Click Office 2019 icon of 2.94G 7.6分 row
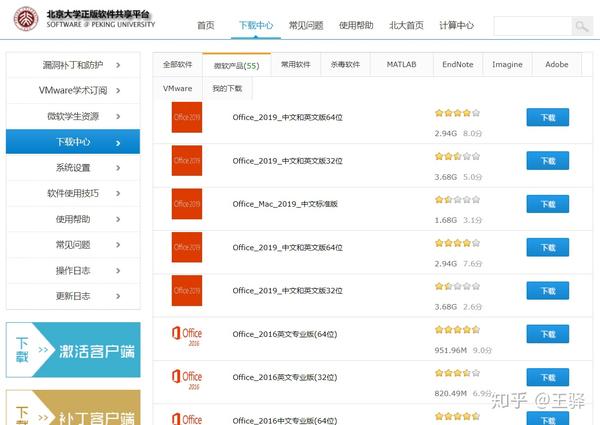This screenshot has width=600, height=425. point(187,248)
